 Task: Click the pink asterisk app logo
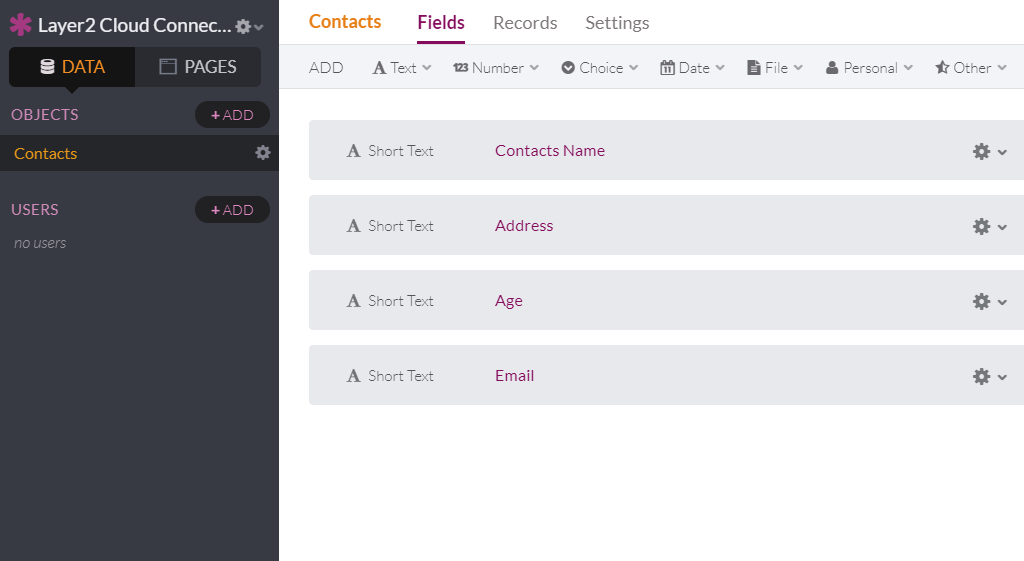coord(20,25)
